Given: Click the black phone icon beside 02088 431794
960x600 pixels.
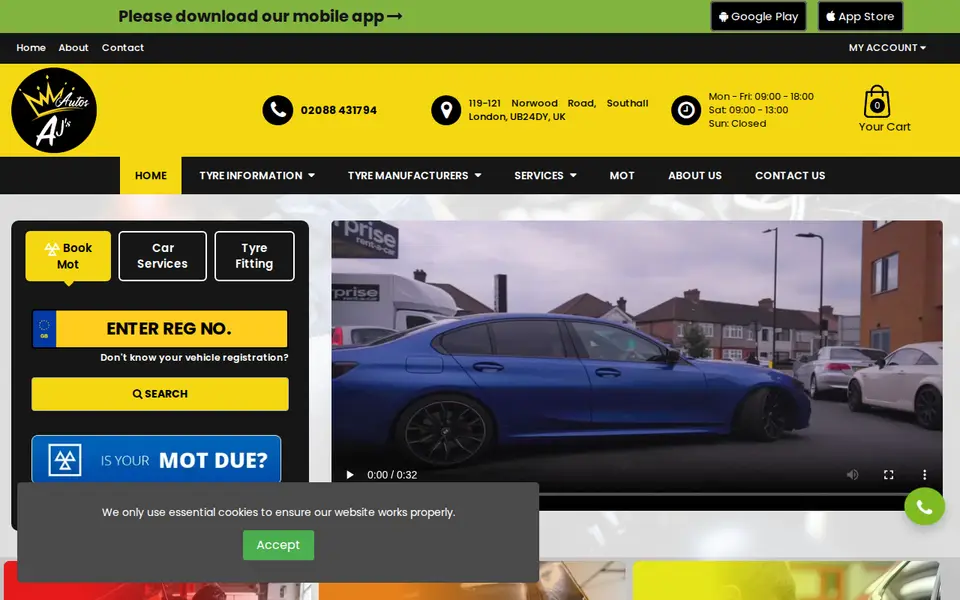Looking at the screenshot, I should pyautogui.click(x=277, y=110).
